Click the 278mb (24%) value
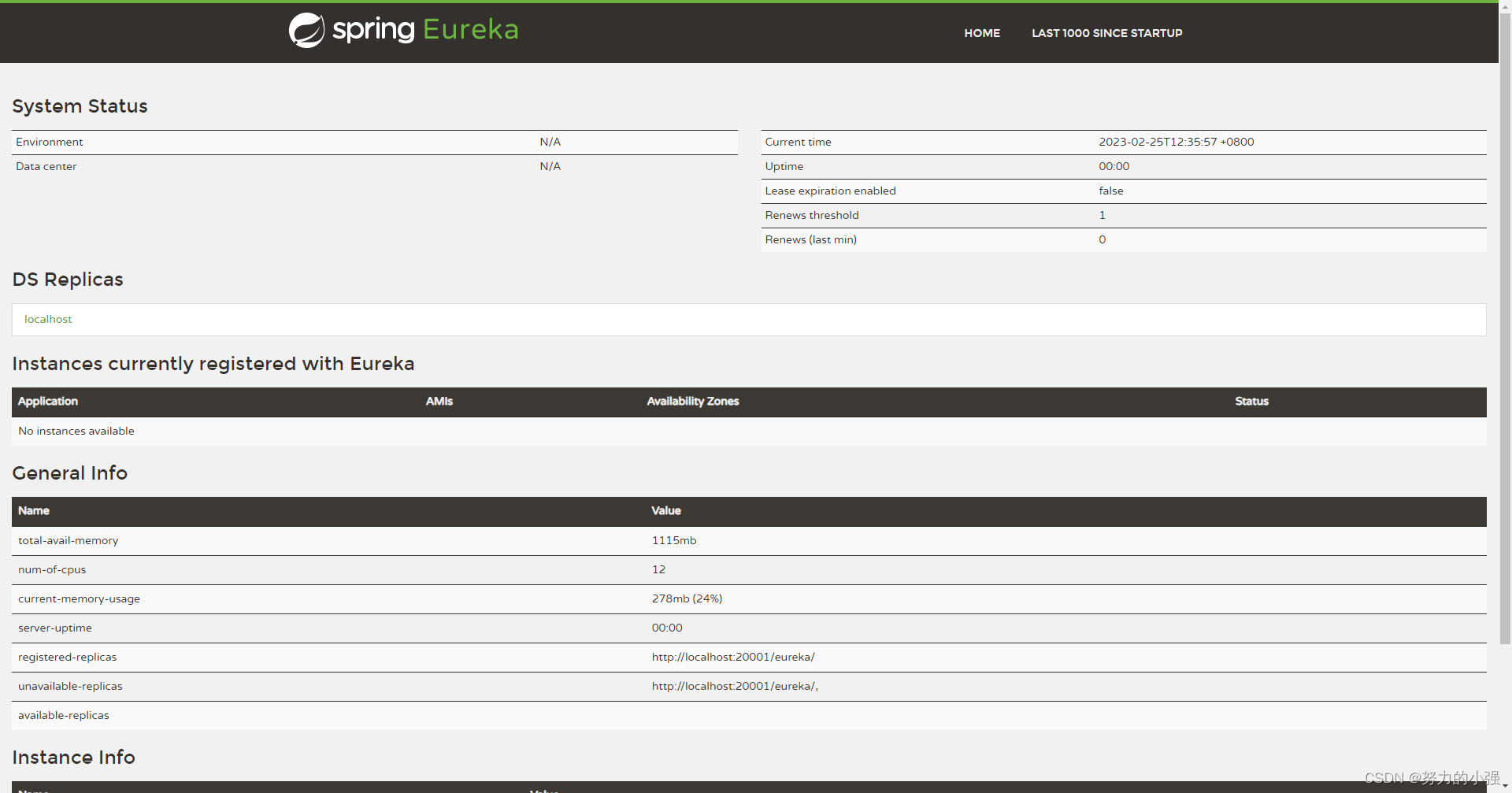1512x793 pixels. coord(687,598)
